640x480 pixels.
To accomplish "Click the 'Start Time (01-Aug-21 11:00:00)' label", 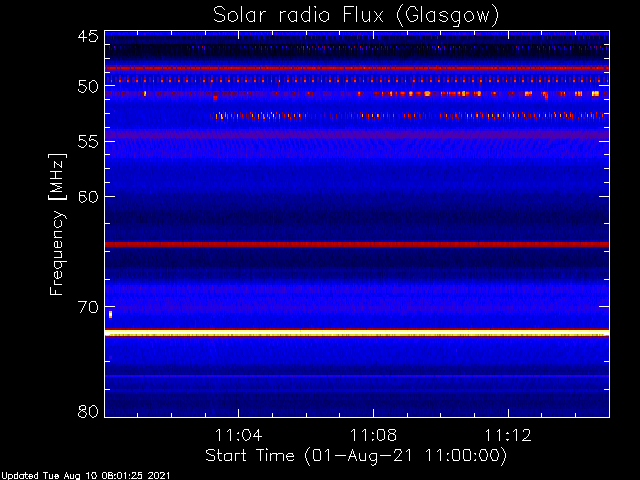I will coord(356,456).
